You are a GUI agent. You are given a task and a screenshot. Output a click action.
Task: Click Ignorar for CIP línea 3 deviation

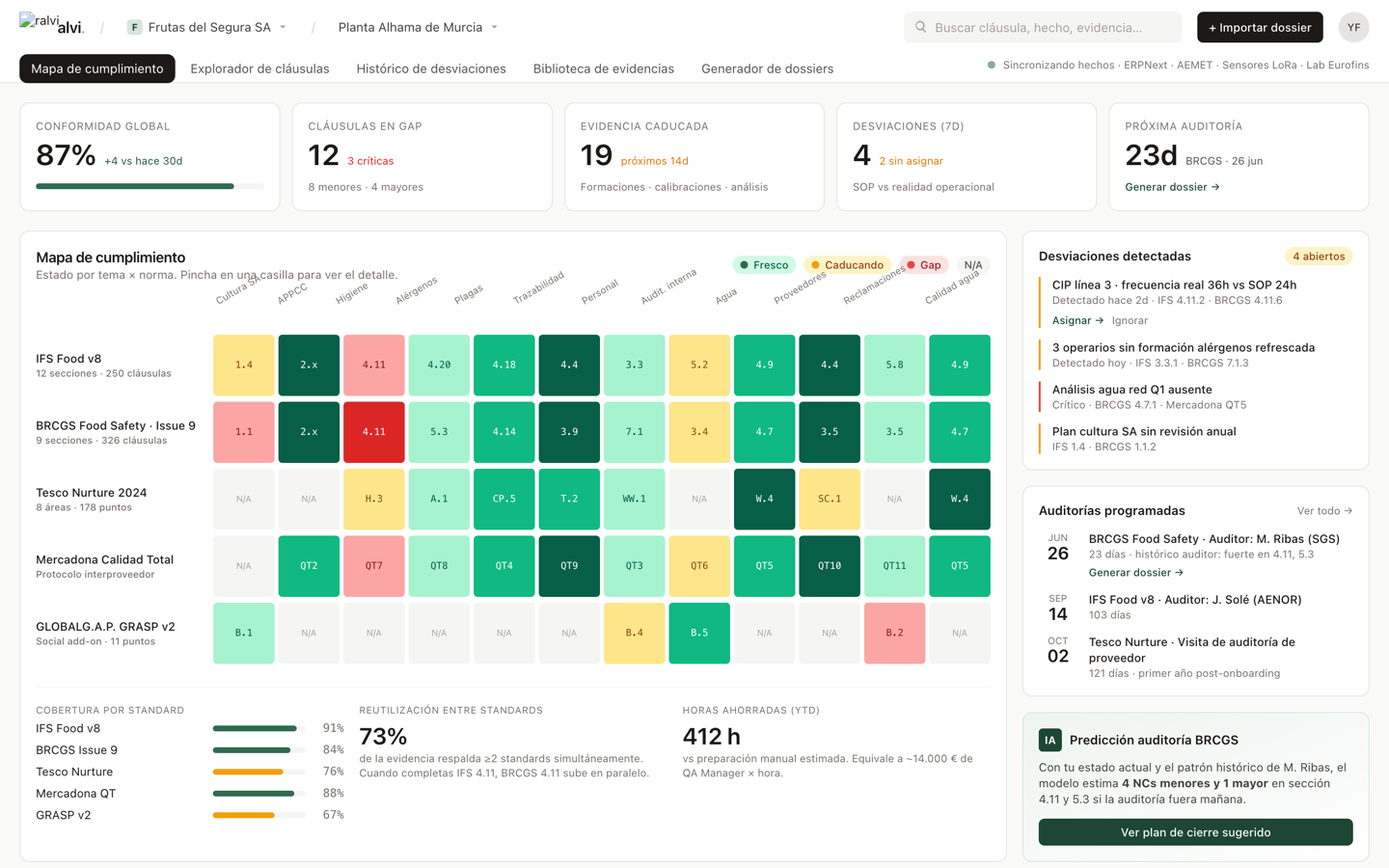coord(1130,320)
